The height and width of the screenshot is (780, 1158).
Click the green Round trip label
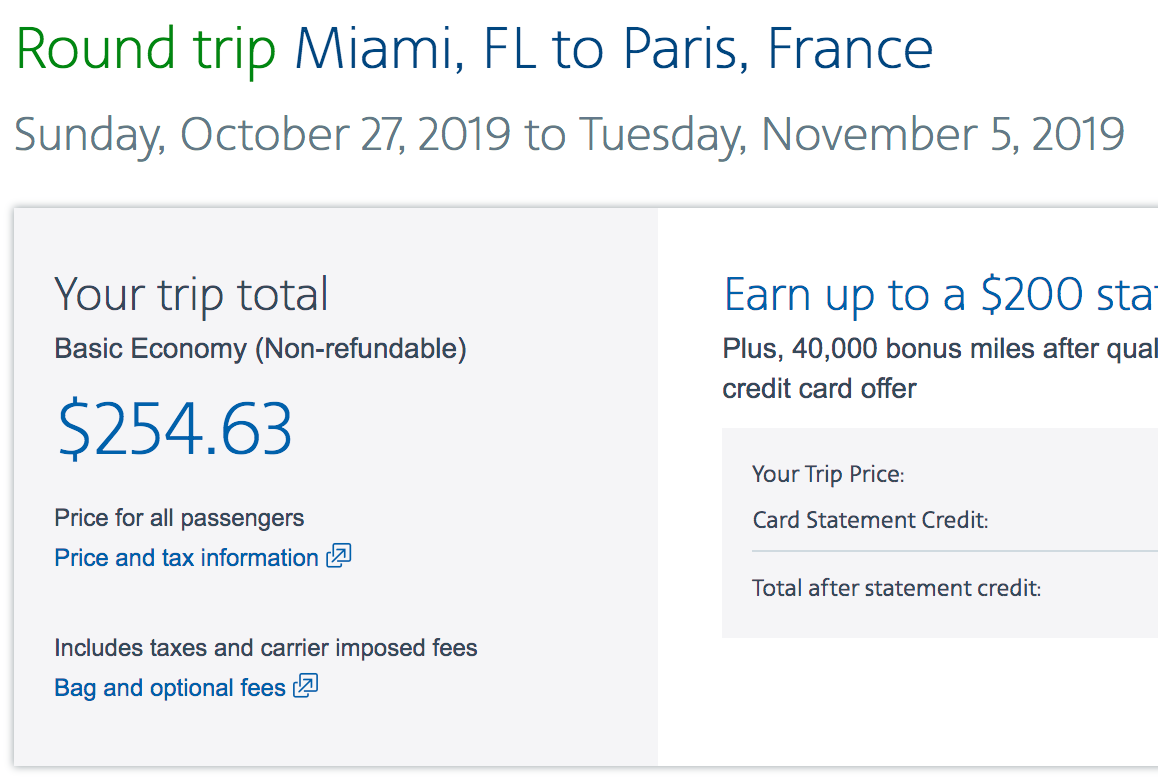click(145, 50)
